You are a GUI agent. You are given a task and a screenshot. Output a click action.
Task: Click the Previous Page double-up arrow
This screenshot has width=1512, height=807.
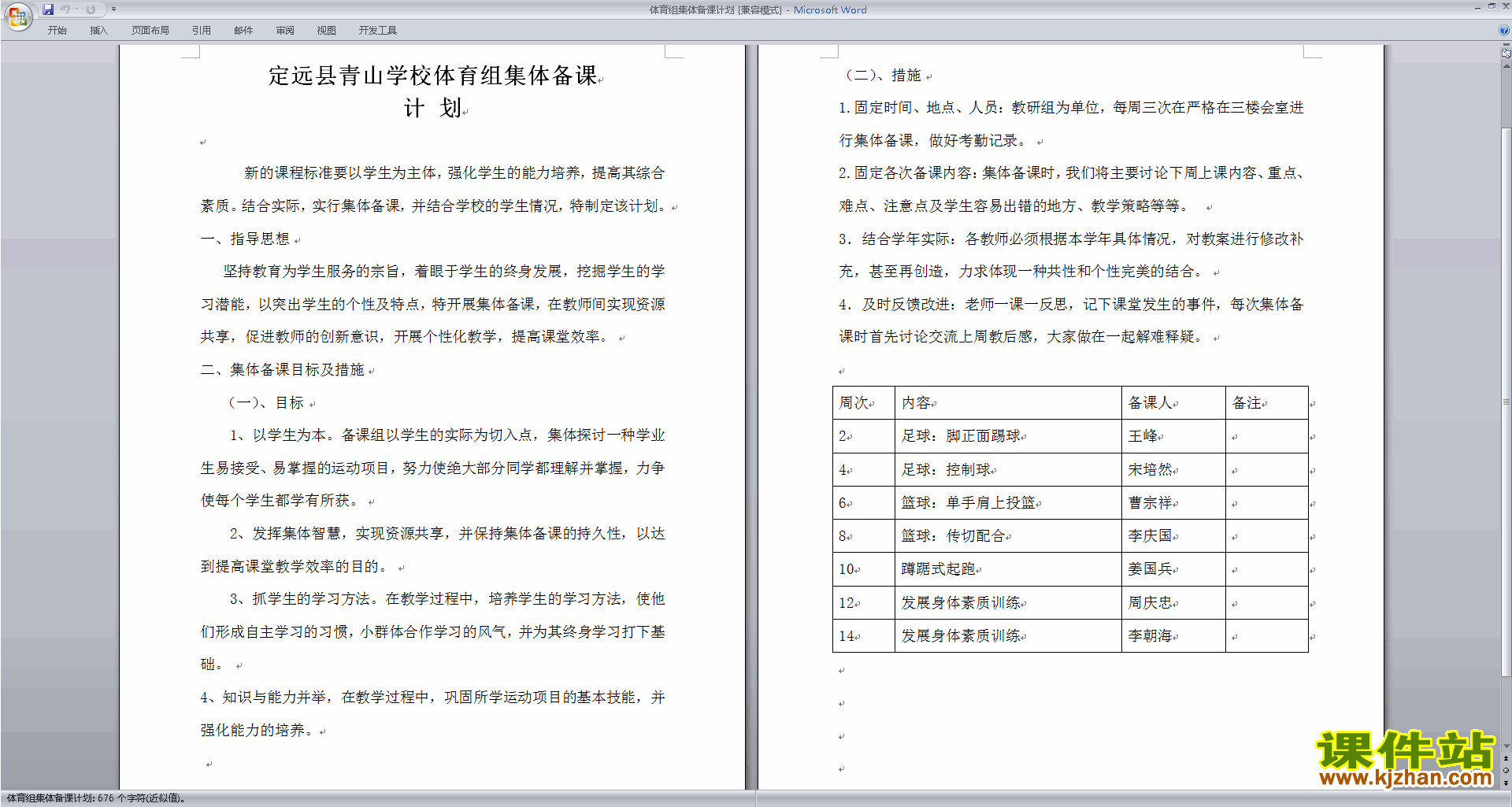tap(1506, 758)
